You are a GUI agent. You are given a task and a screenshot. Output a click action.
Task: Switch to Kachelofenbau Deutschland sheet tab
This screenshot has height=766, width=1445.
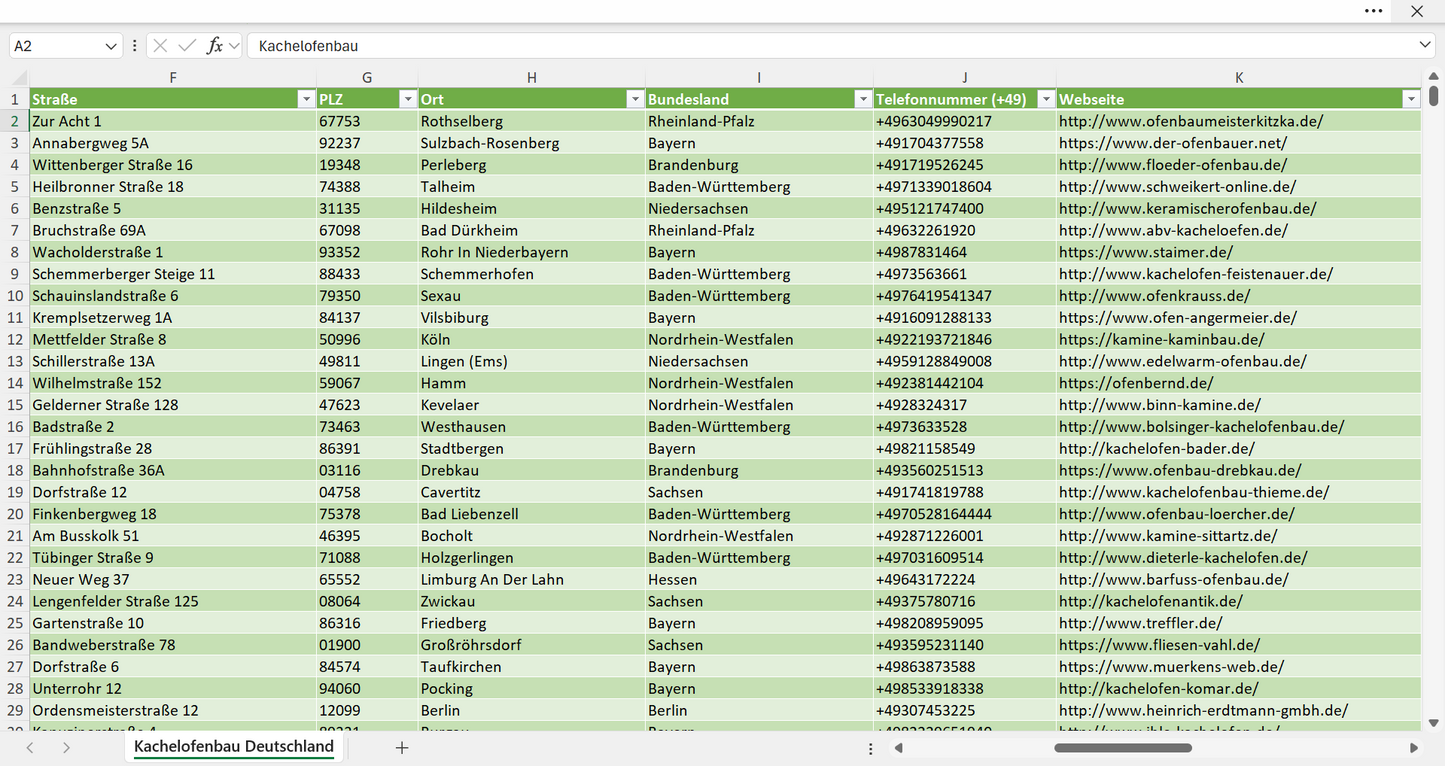pos(234,747)
